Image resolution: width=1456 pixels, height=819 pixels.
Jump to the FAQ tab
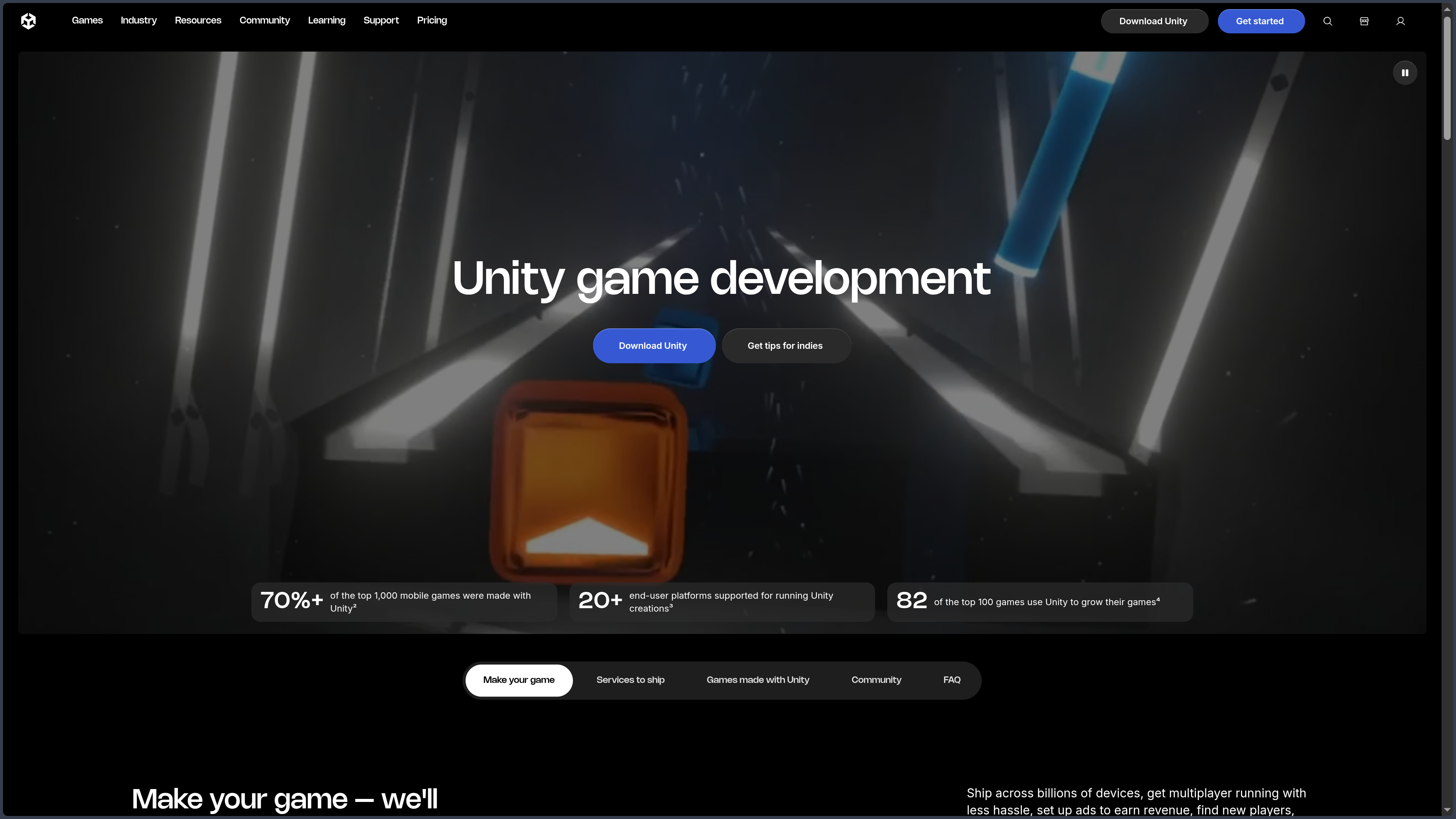pos(952,680)
